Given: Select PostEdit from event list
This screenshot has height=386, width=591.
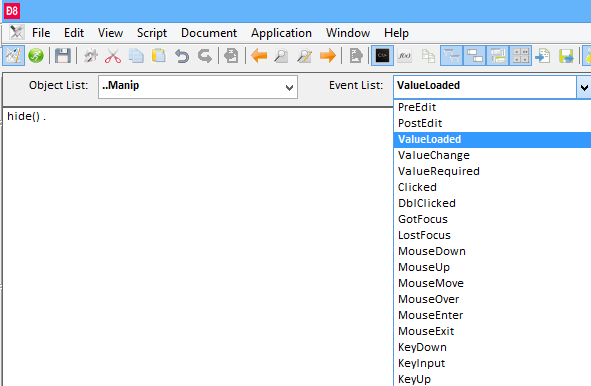Looking at the screenshot, I should pos(492,123).
